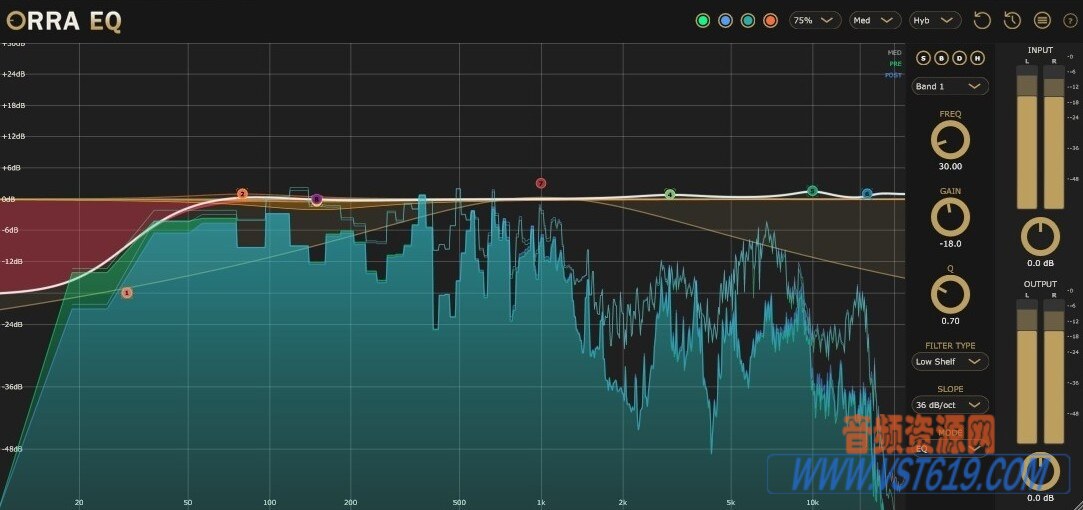Select band node 2 on the graph
The image size is (1083, 510).
242,194
